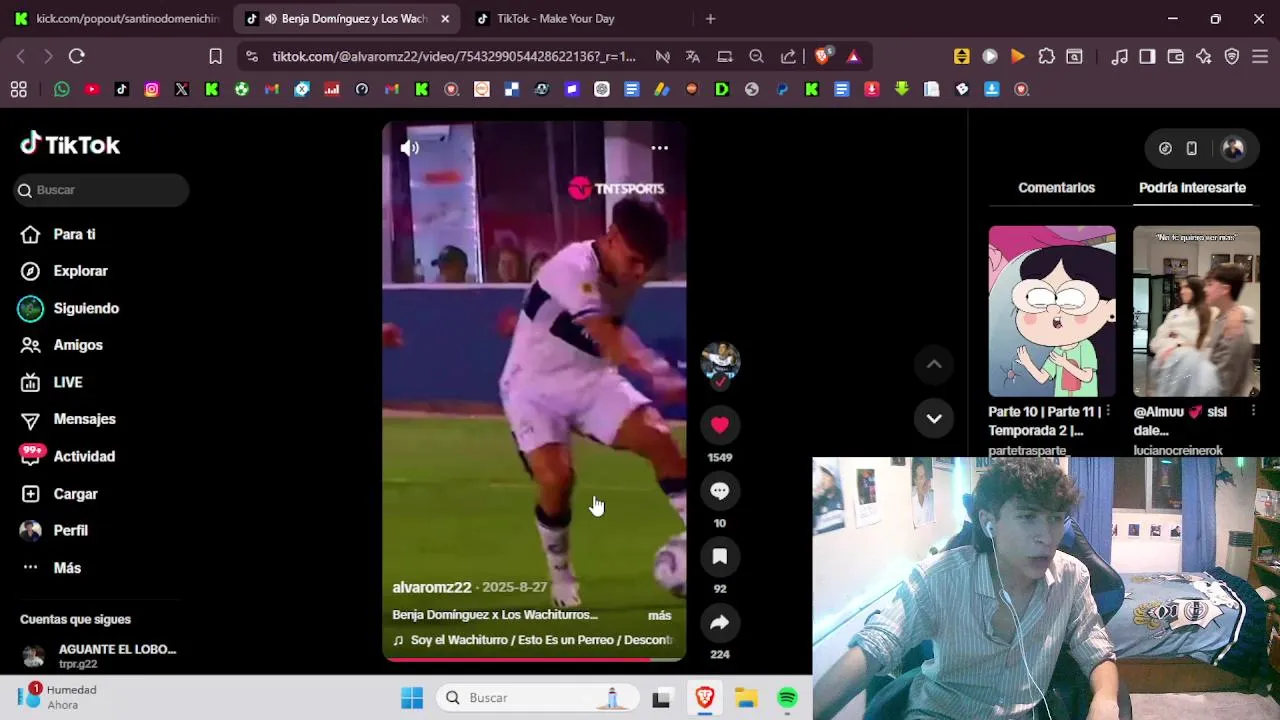
Task: Open Instagram bookmark
Action: 152,89
